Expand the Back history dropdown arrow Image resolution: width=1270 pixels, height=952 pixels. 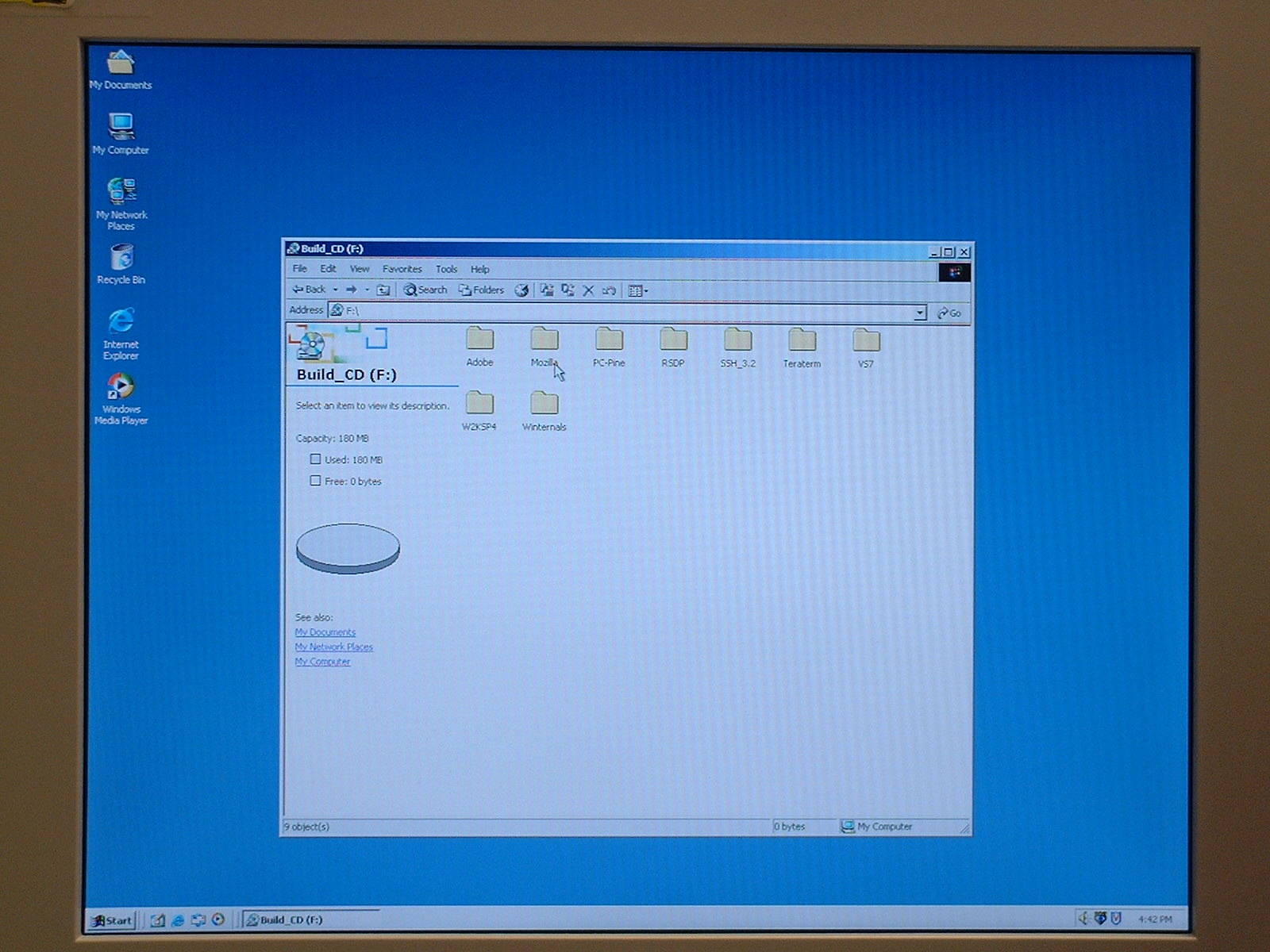[335, 290]
